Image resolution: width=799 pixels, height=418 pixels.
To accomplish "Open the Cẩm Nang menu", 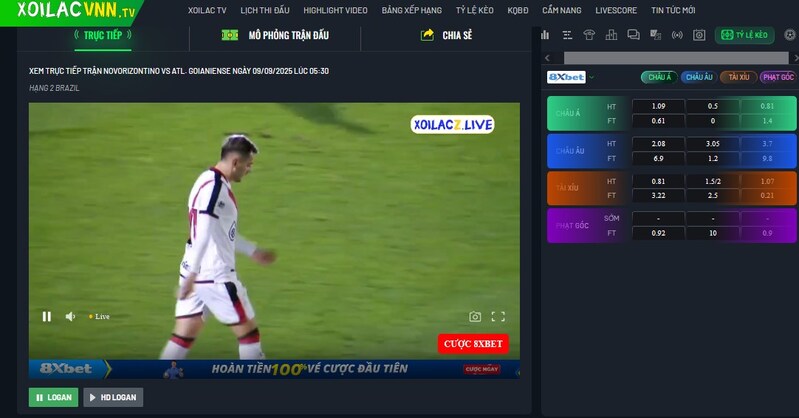I will 562,10.
